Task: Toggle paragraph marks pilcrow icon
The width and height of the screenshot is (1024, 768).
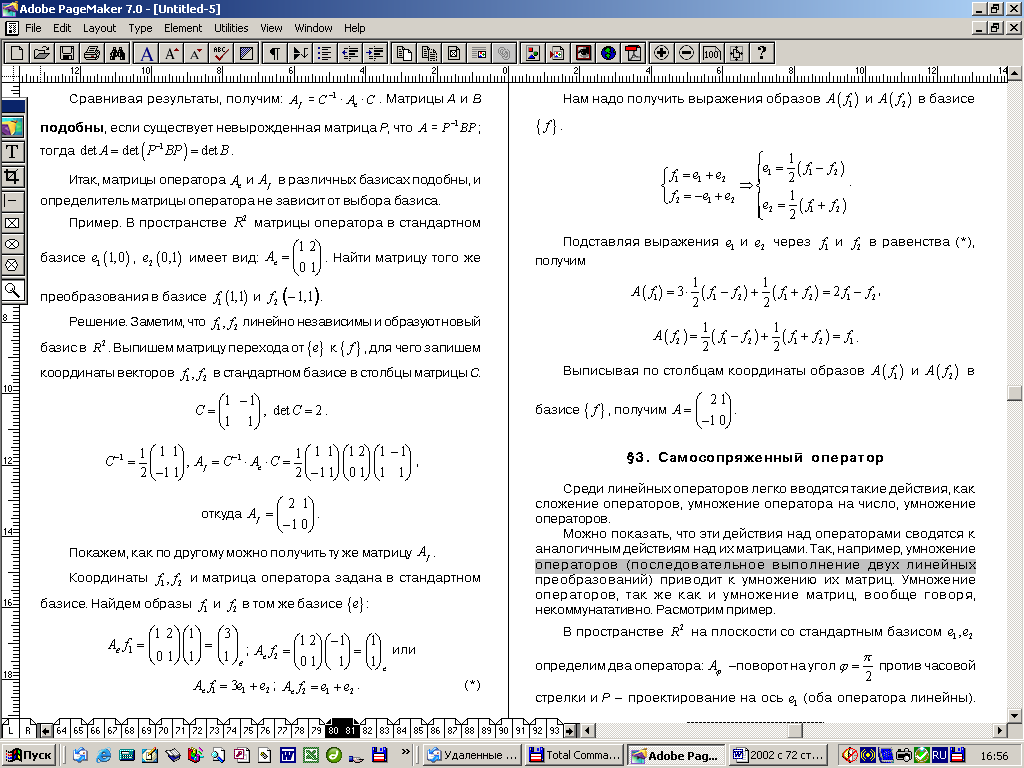Action: pyautogui.click(x=275, y=53)
